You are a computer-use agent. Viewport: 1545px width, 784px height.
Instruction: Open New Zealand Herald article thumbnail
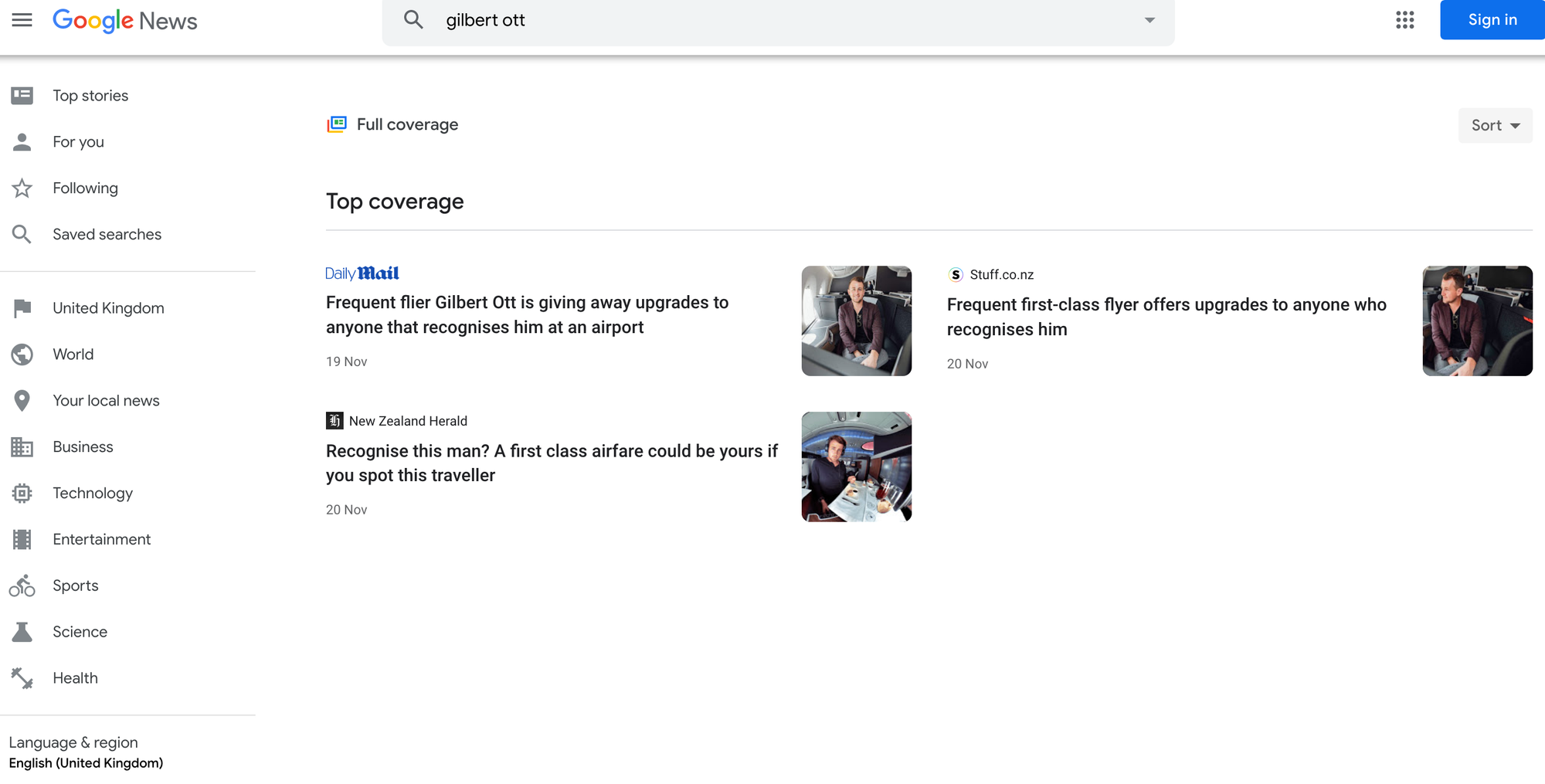tap(856, 467)
